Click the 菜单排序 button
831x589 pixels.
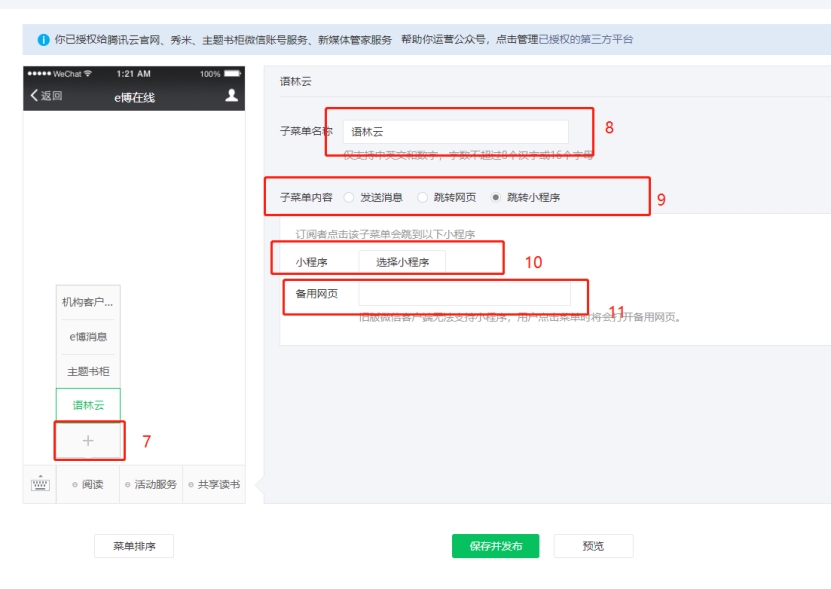click(x=133, y=546)
